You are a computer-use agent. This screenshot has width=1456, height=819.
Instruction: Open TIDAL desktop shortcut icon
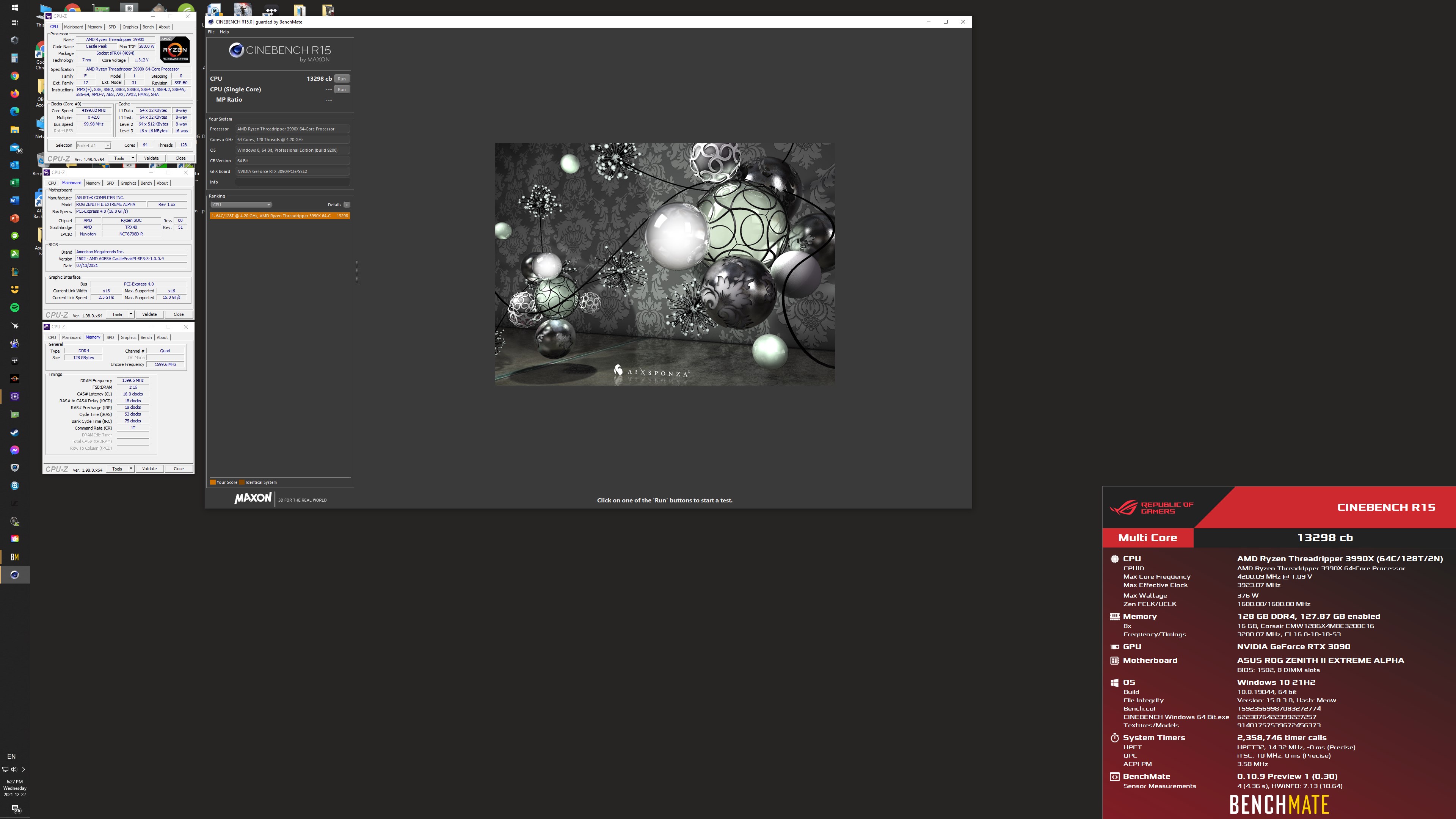[x=271, y=10]
